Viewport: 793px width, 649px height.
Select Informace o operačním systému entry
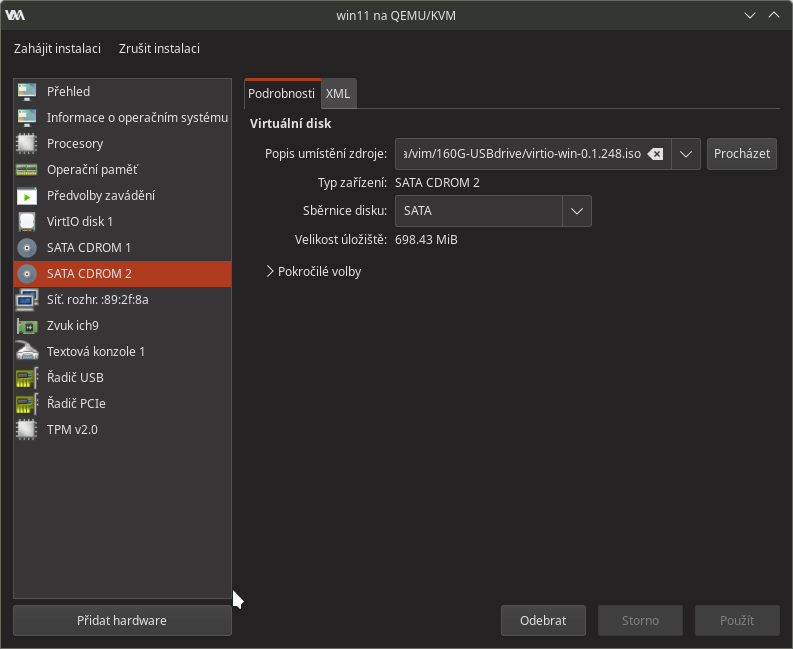[x=122, y=117]
